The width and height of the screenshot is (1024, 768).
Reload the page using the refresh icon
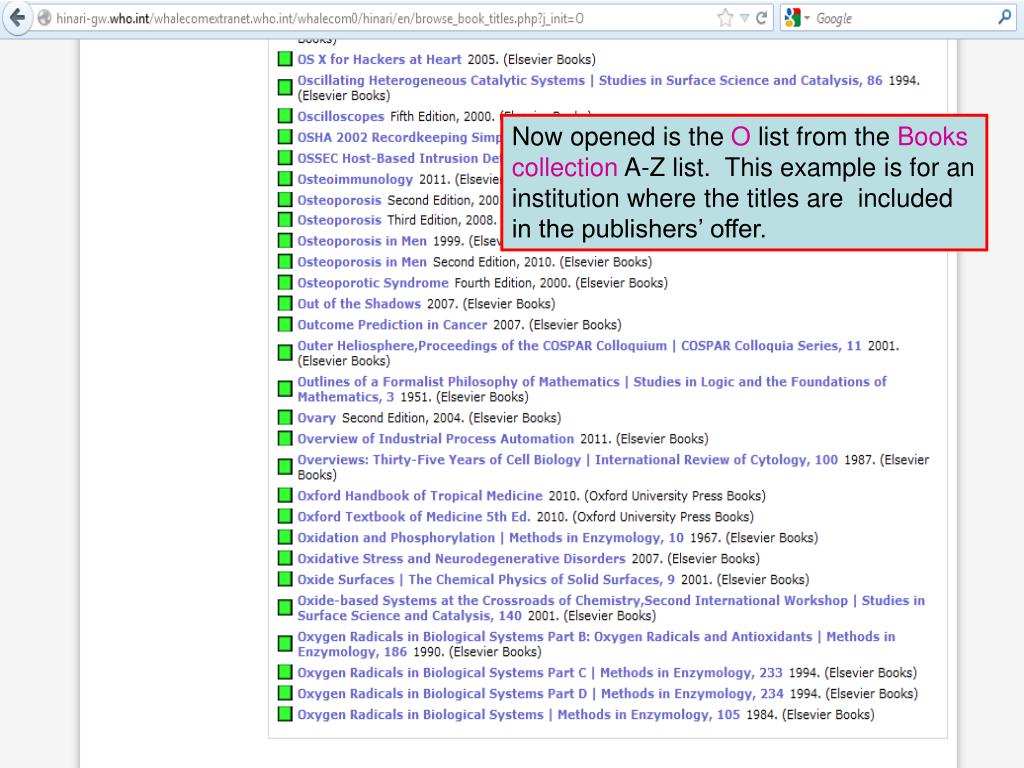pyautogui.click(x=761, y=18)
